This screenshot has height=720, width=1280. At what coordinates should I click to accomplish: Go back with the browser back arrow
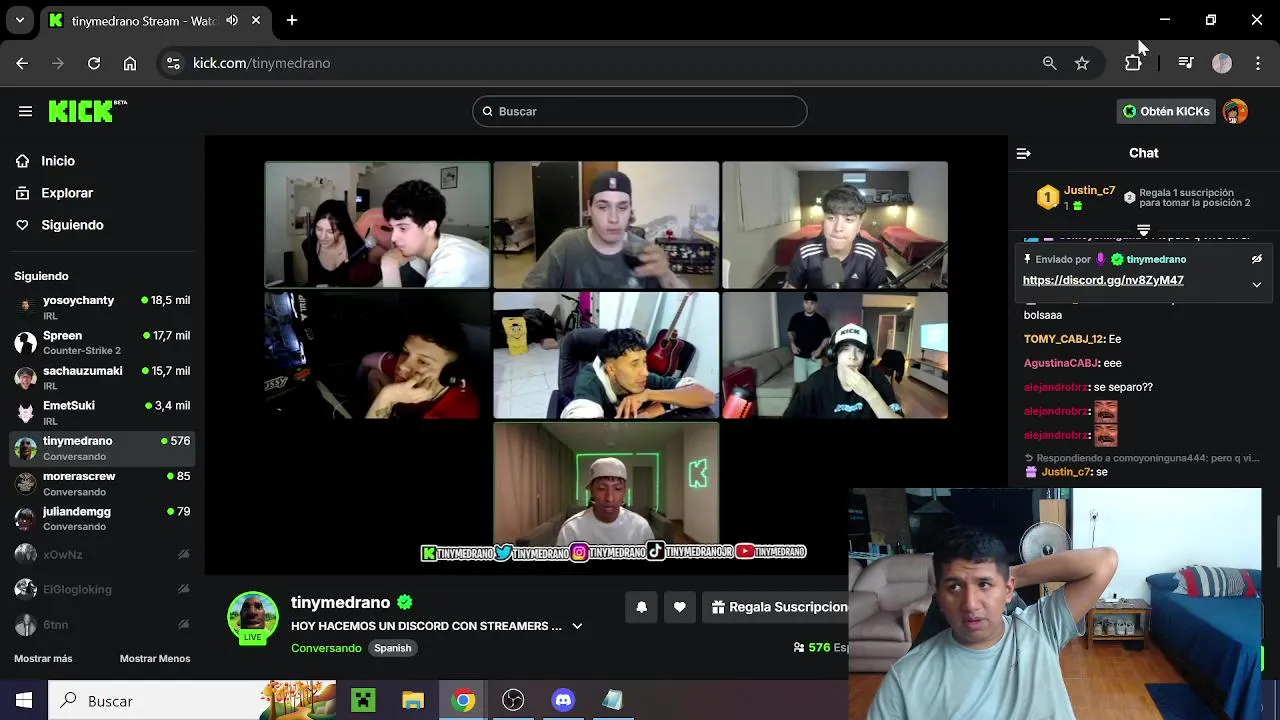coord(22,63)
